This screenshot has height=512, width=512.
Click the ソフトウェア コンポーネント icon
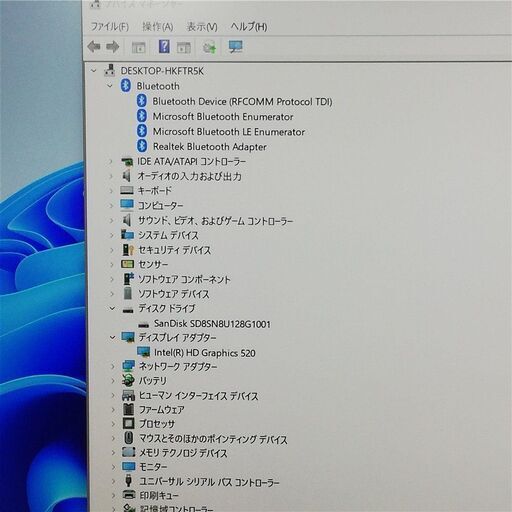point(128,279)
